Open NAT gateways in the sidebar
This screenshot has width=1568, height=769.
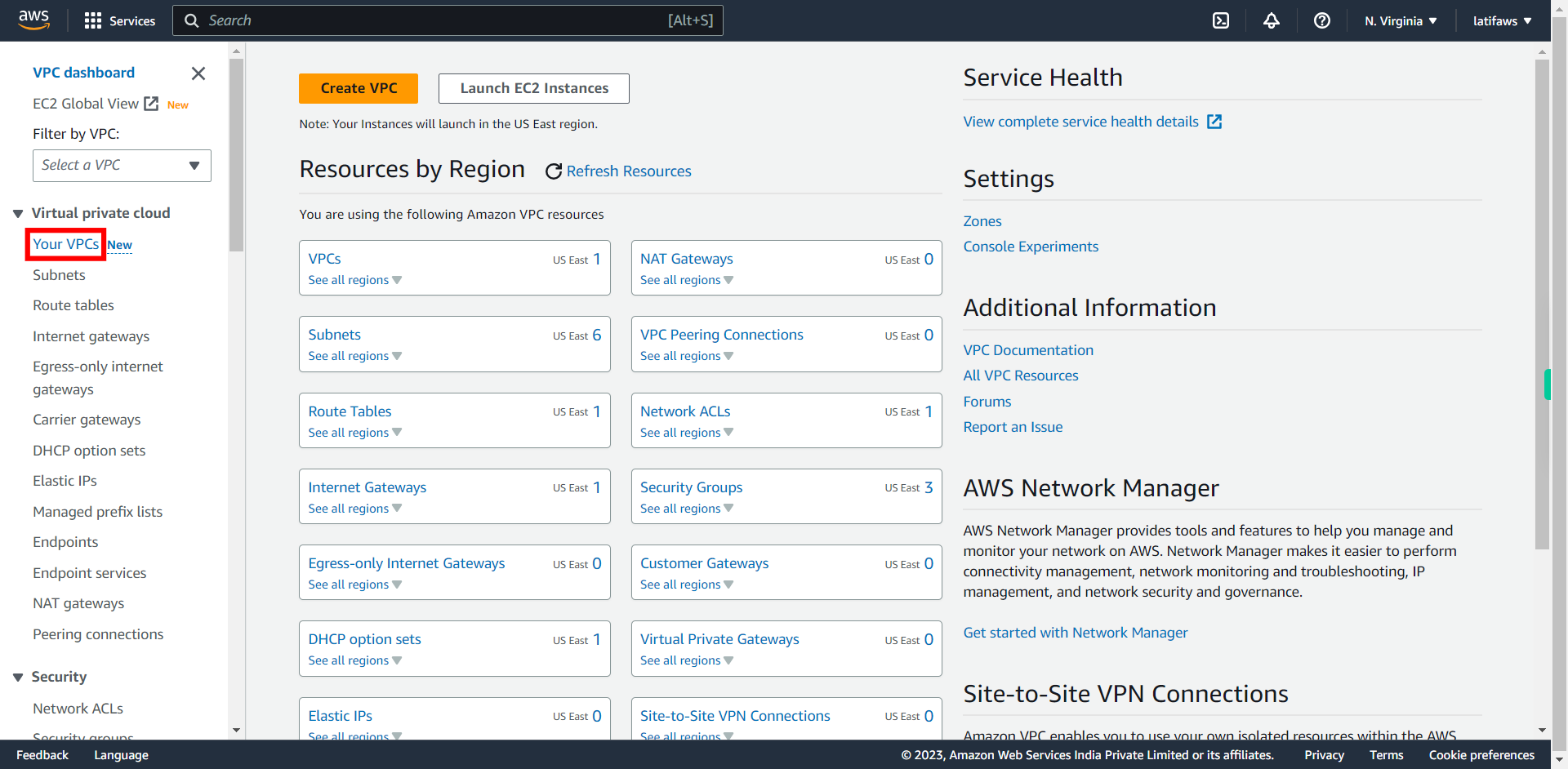pos(78,603)
